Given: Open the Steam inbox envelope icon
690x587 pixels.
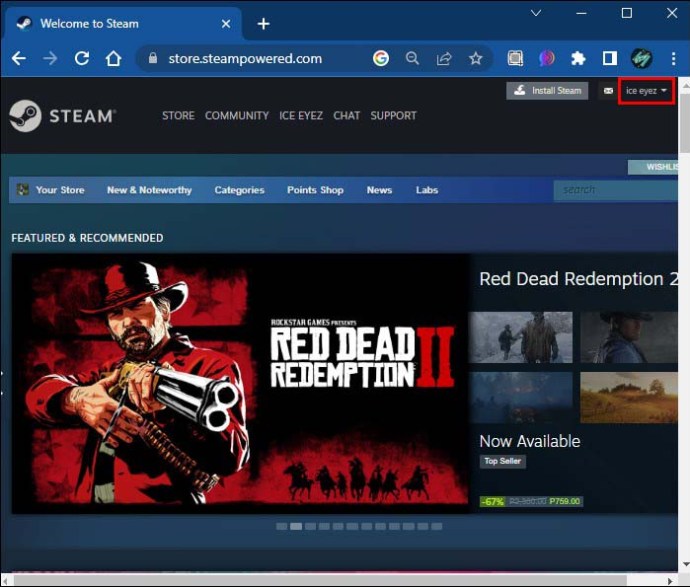Looking at the screenshot, I should (x=608, y=91).
